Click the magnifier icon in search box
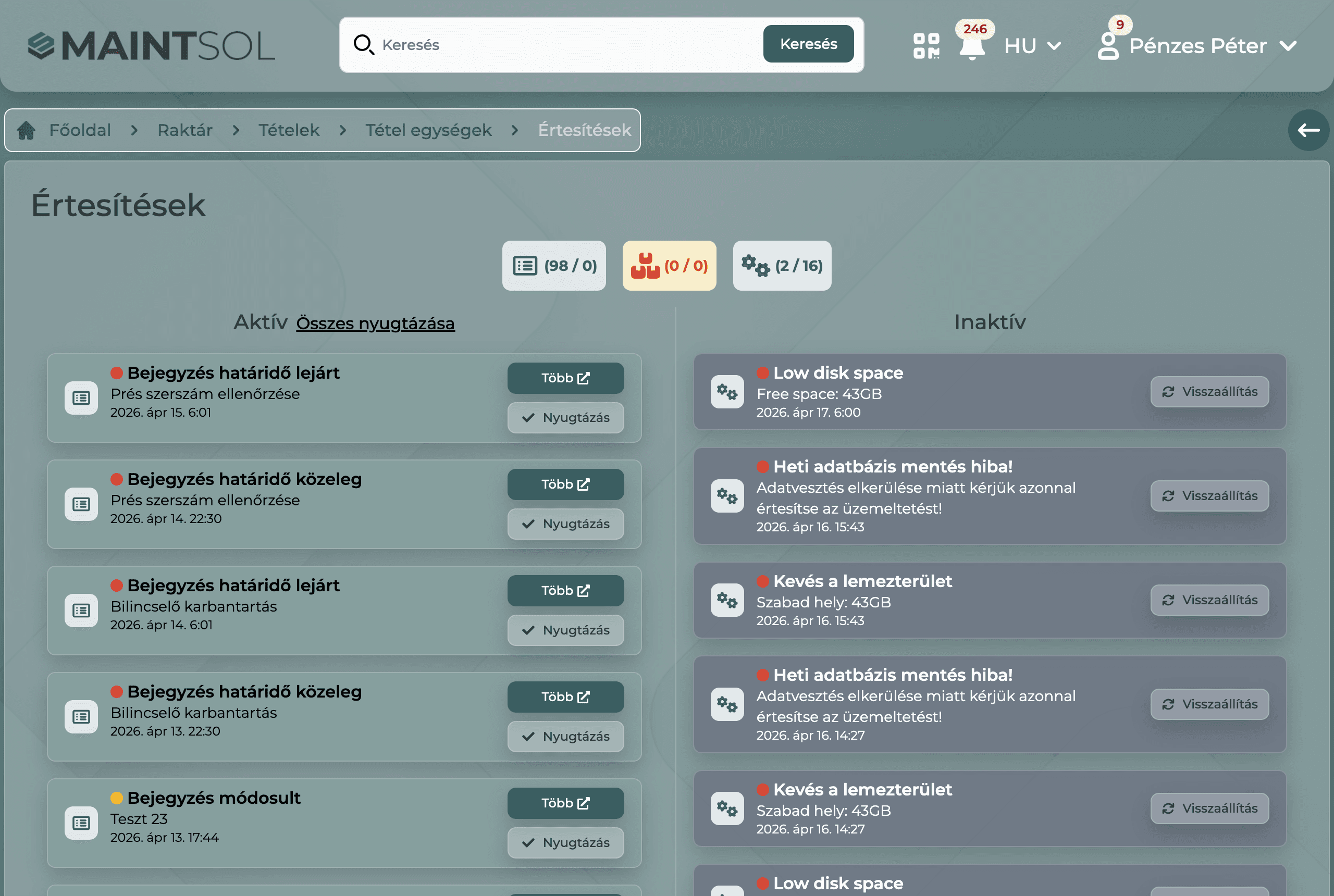This screenshot has height=896, width=1334. 363,45
